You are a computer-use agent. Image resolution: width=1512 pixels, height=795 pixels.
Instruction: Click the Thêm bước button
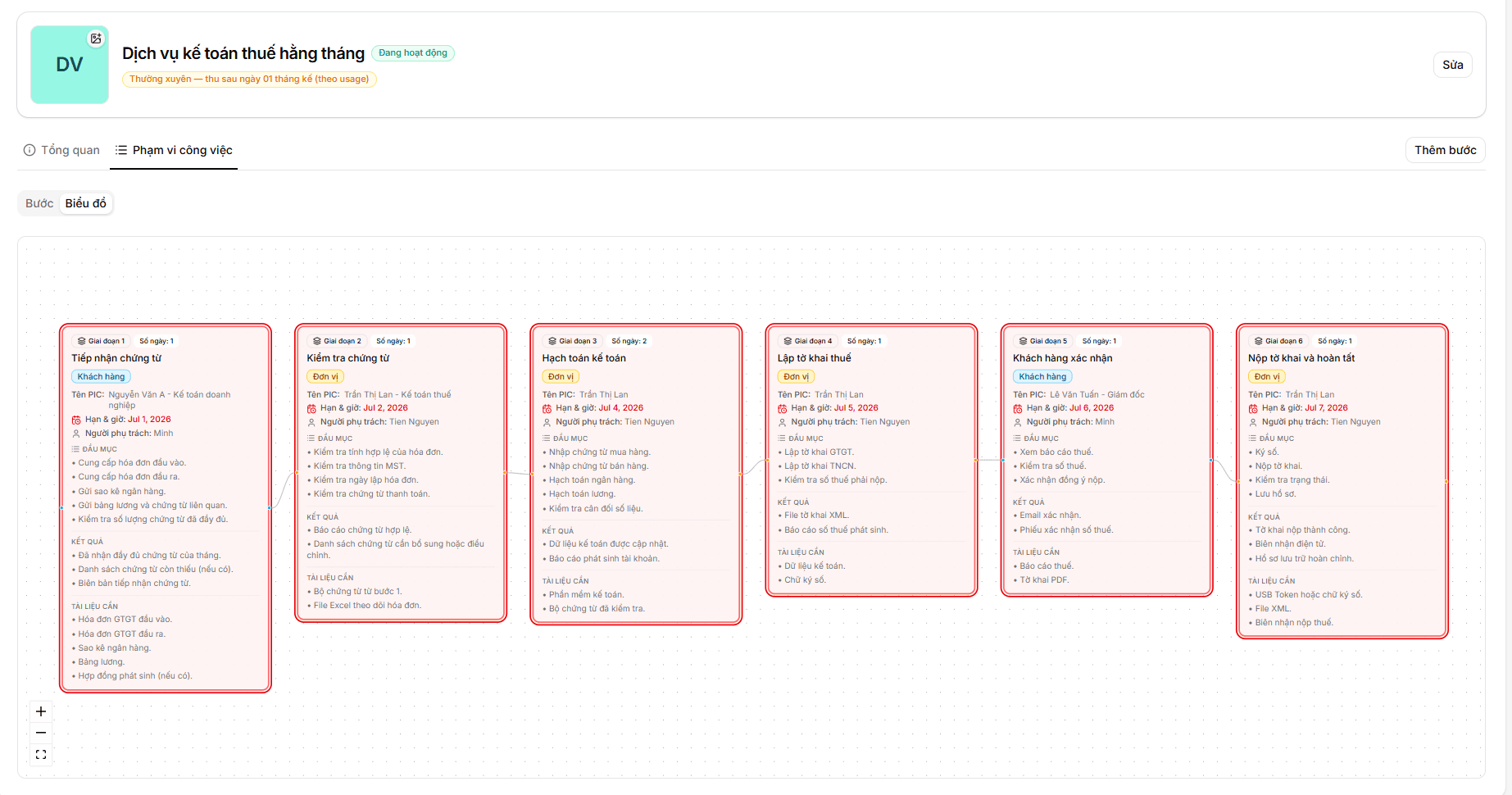(x=1445, y=150)
